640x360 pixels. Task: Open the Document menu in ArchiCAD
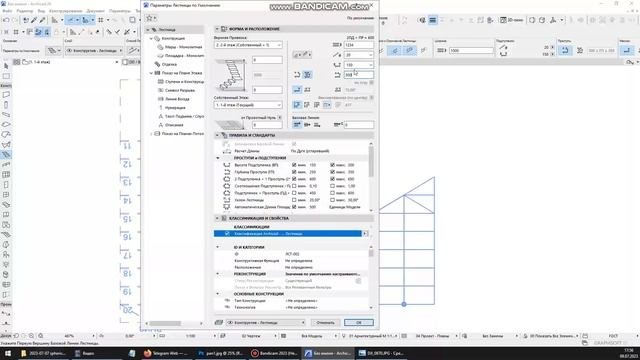point(96,11)
